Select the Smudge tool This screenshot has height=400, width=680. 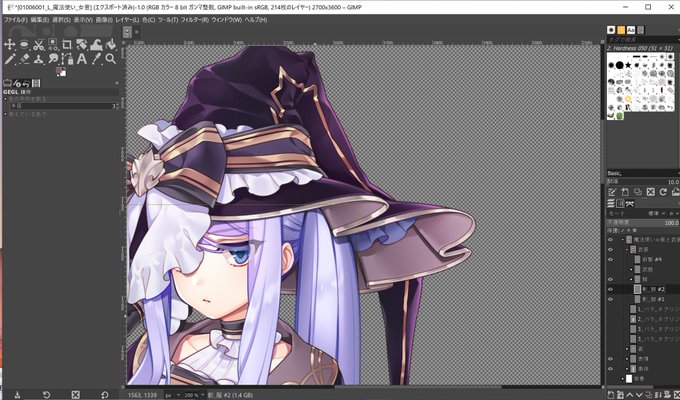[x=53, y=59]
